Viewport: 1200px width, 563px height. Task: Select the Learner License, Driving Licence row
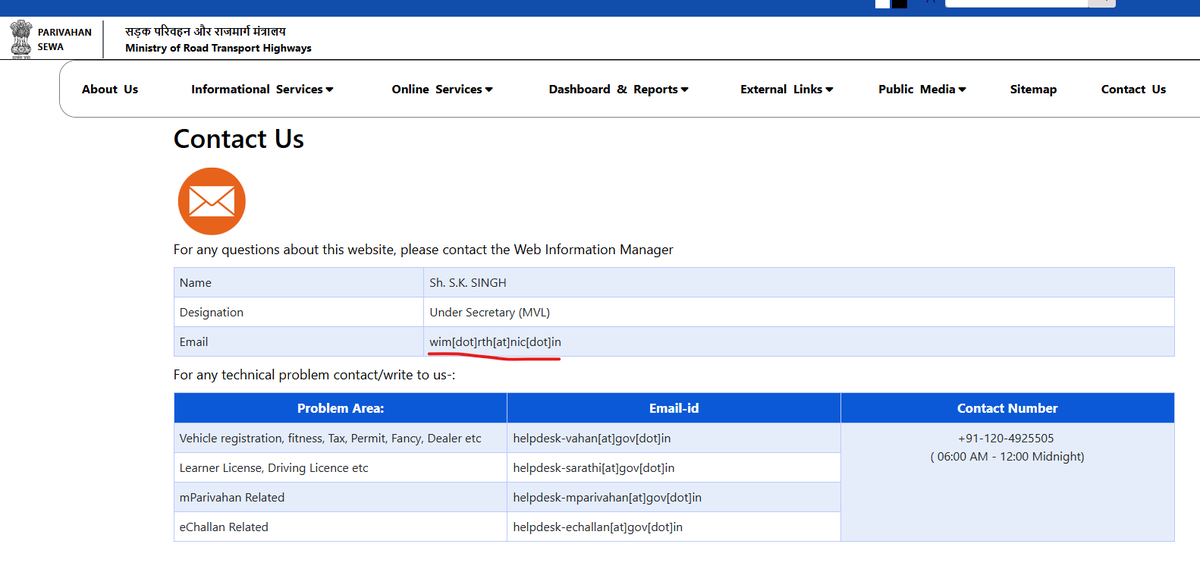340,468
